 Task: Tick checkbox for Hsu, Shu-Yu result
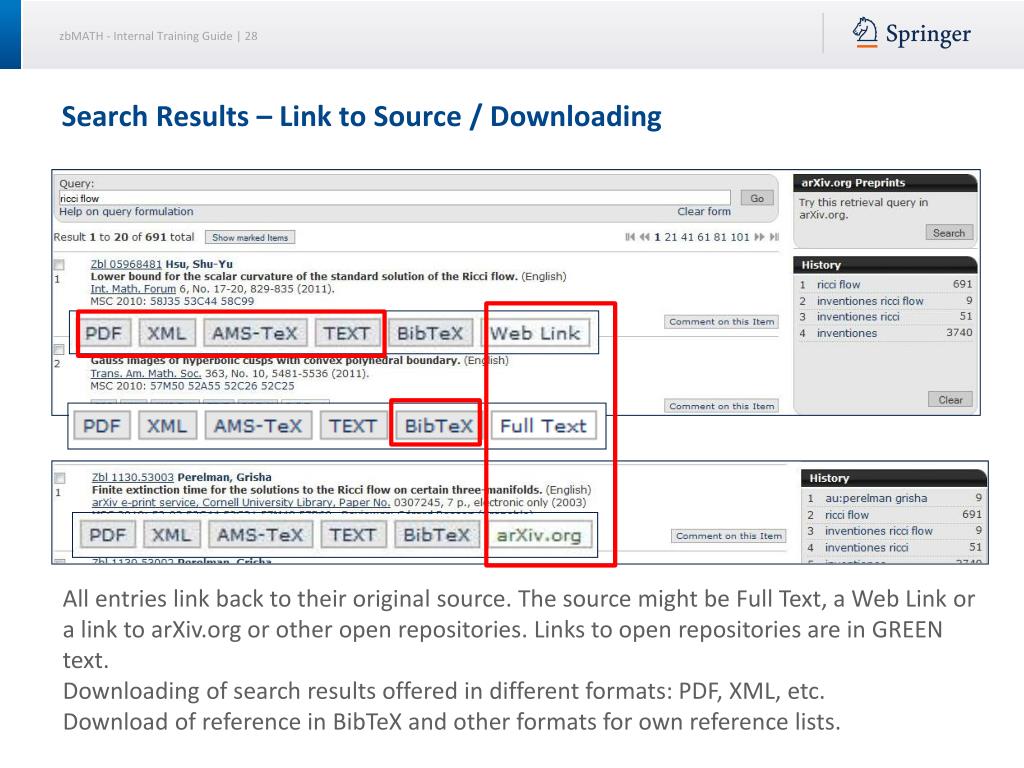pos(59,264)
